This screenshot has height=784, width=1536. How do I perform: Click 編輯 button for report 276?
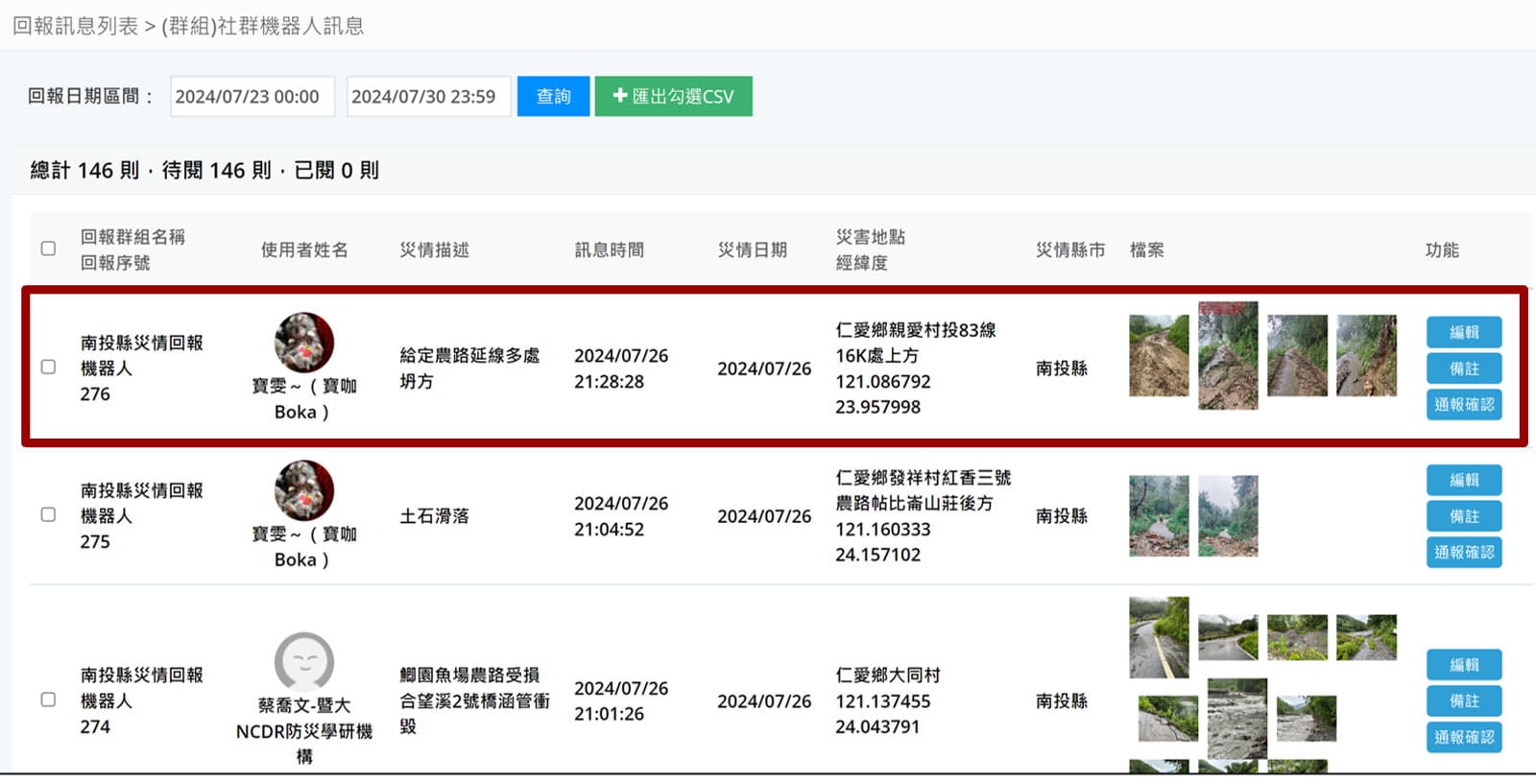[x=1463, y=332]
